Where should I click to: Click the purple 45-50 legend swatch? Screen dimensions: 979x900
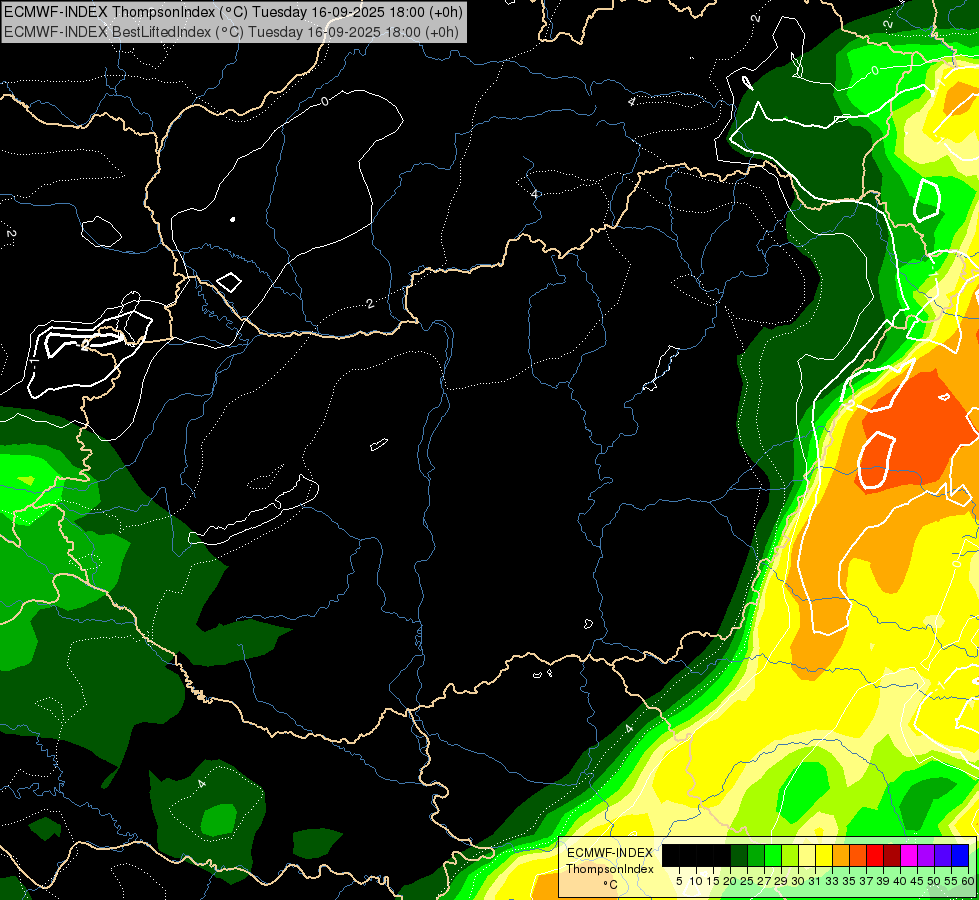point(926,855)
